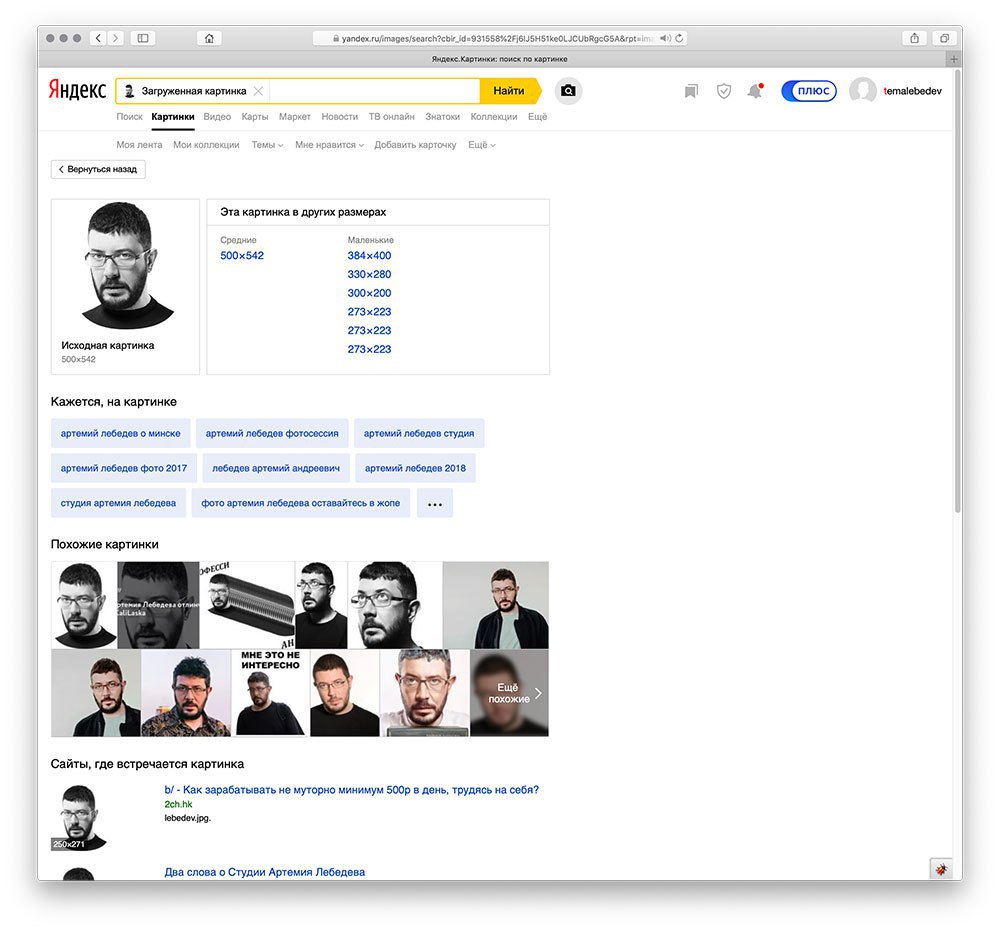
Task: Click the Yandex logo
Action: 77,90
